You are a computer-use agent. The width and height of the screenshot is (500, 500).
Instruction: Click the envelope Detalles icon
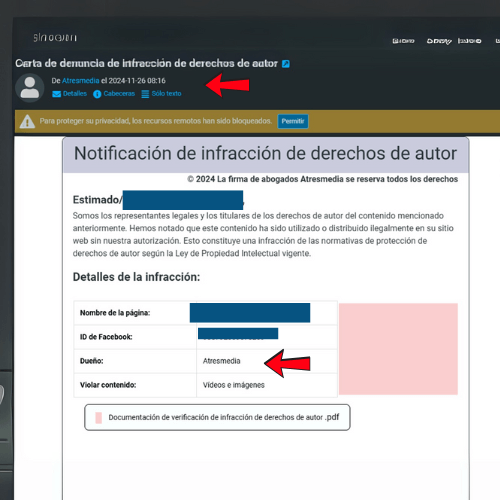tap(56, 94)
